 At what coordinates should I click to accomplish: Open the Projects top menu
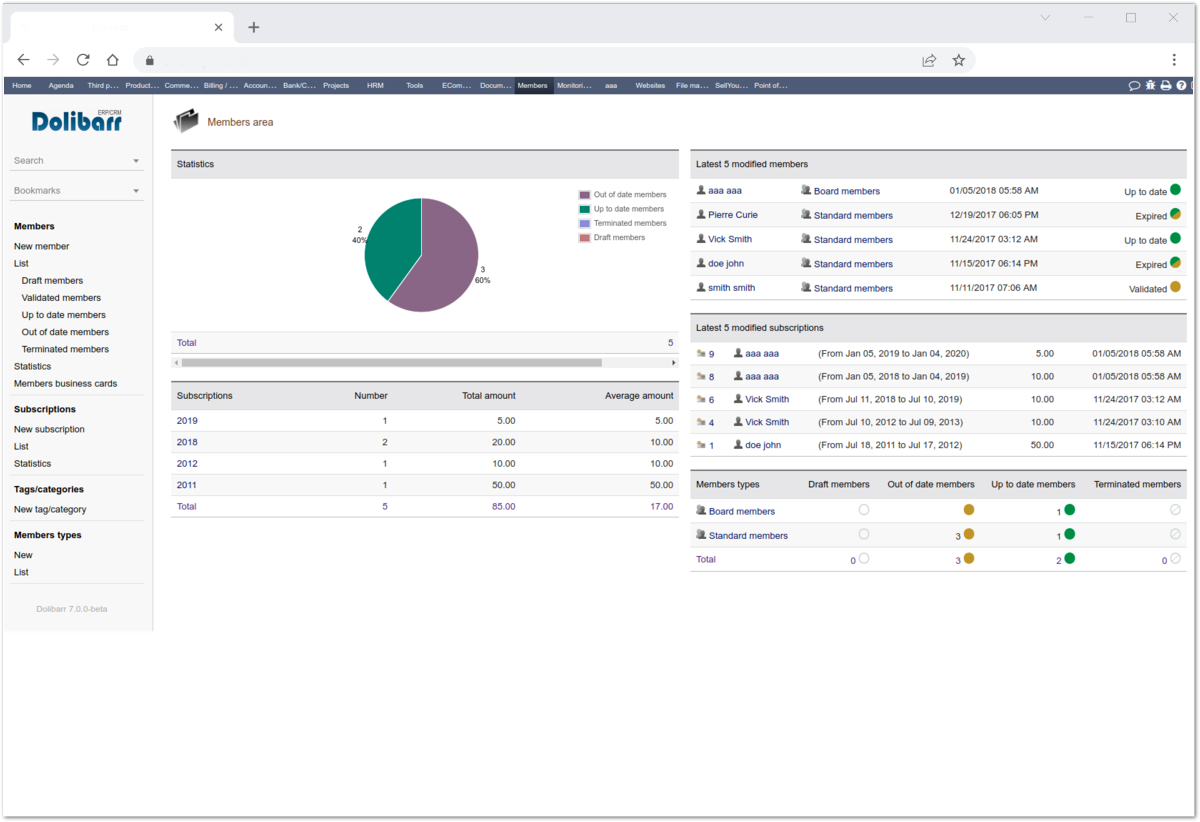(x=336, y=86)
